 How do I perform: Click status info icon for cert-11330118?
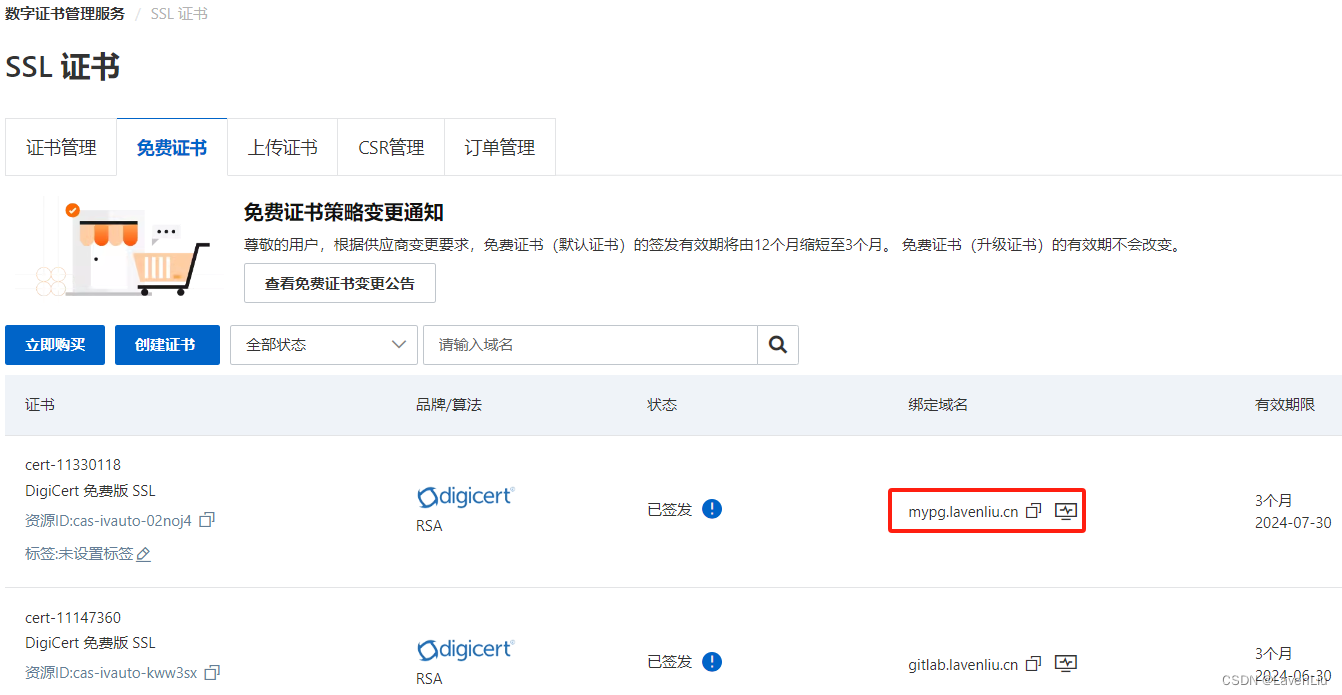point(712,509)
